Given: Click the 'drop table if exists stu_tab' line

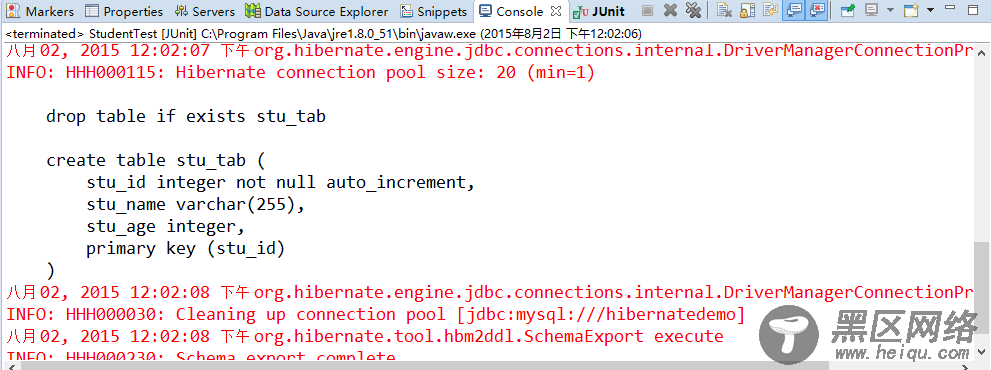Looking at the screenshot, I should point(186,117).
